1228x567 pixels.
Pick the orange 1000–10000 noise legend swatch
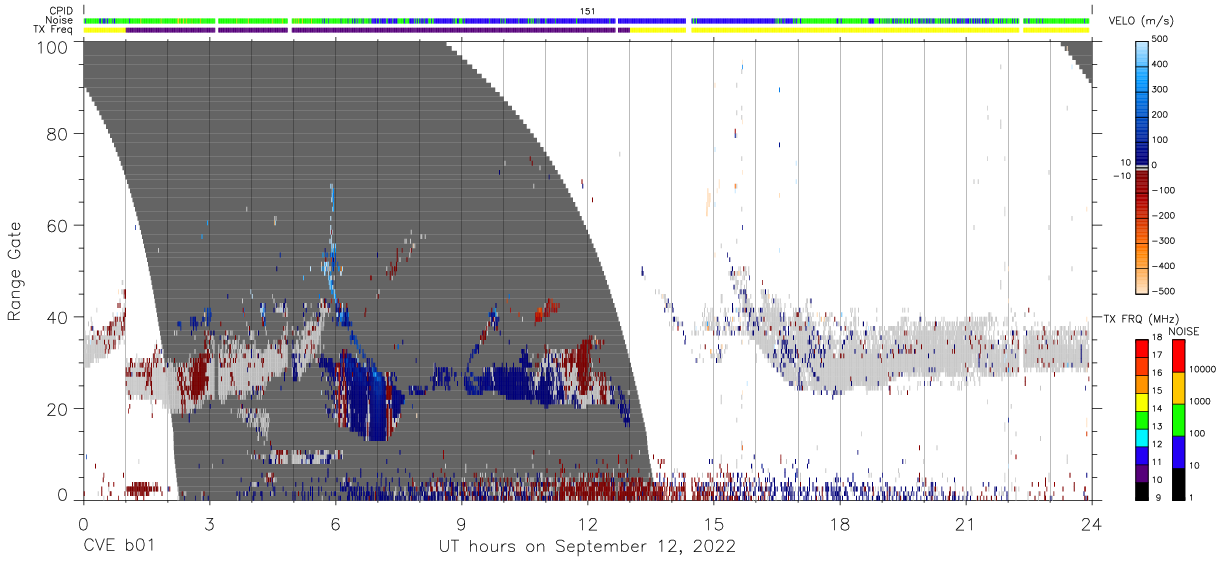1178,387
